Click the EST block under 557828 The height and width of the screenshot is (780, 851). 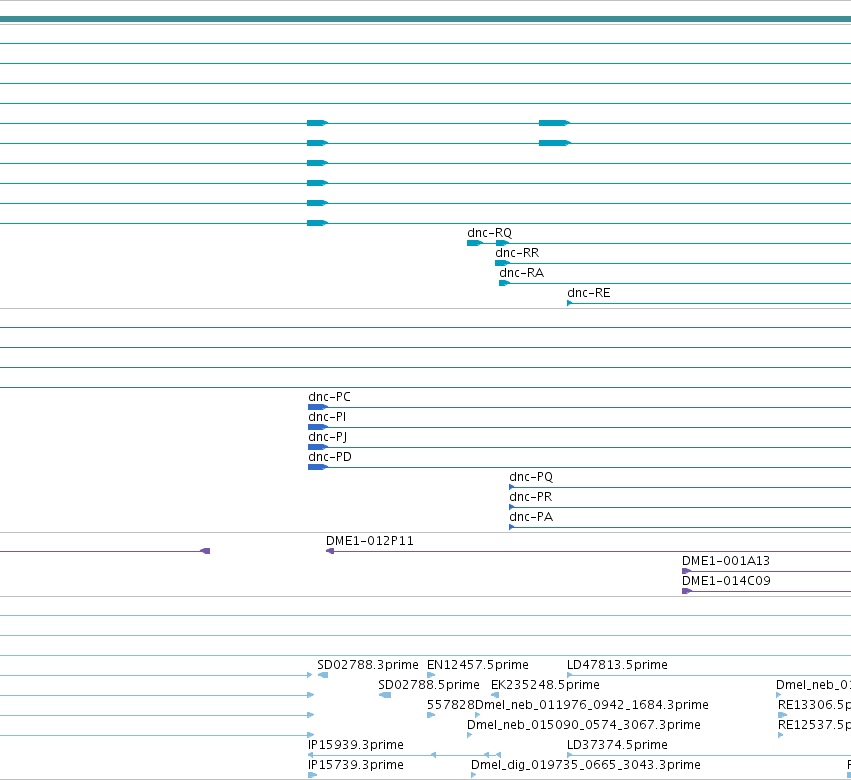point(431,715)
